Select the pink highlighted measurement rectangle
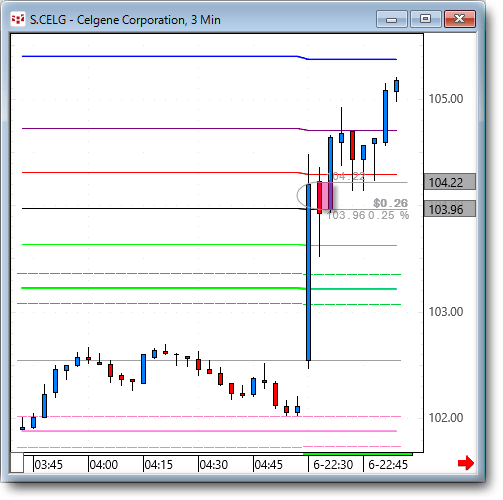 (325, 196)
